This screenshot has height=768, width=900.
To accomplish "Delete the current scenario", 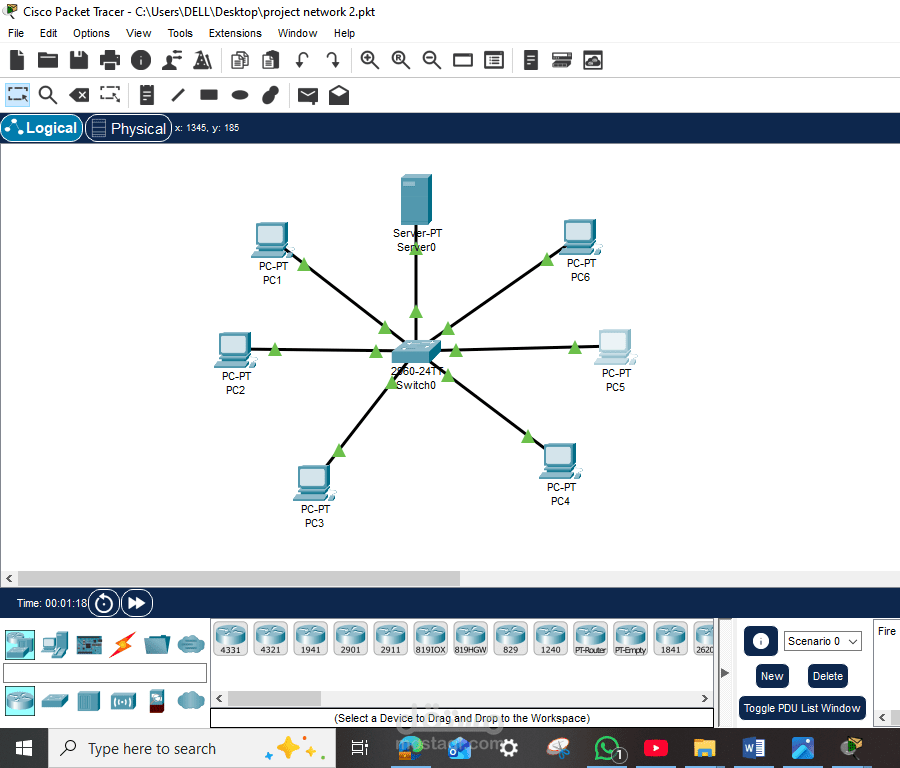I will click(827, 676).
